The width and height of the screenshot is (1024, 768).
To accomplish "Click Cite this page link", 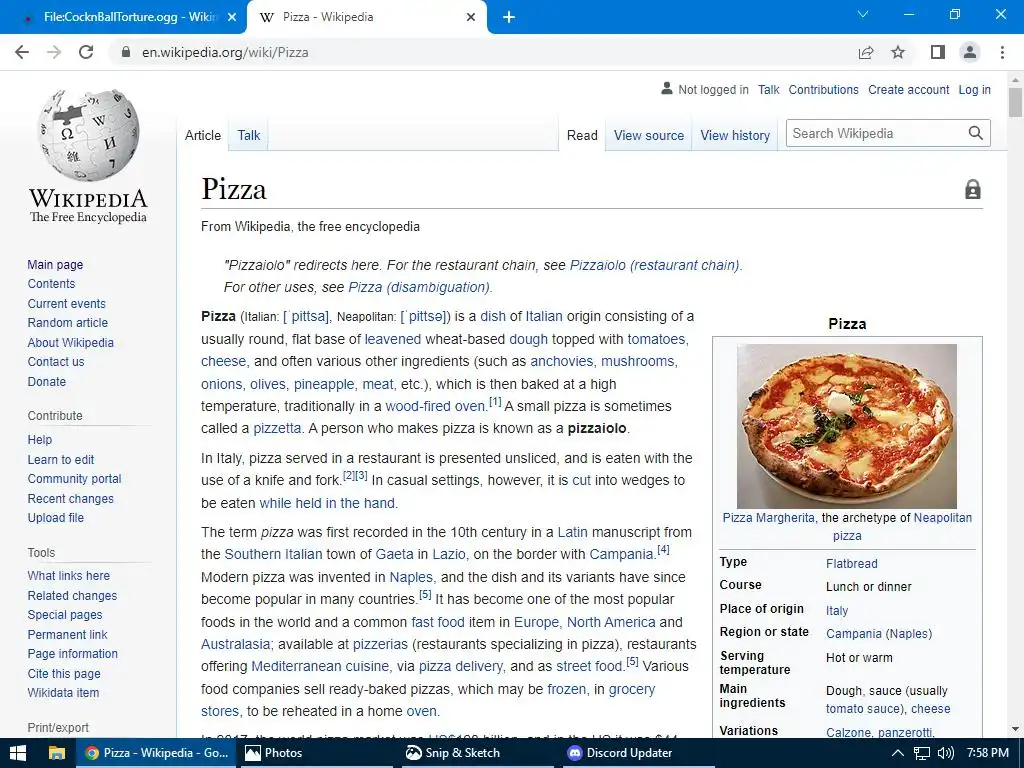I will (64, 673).
